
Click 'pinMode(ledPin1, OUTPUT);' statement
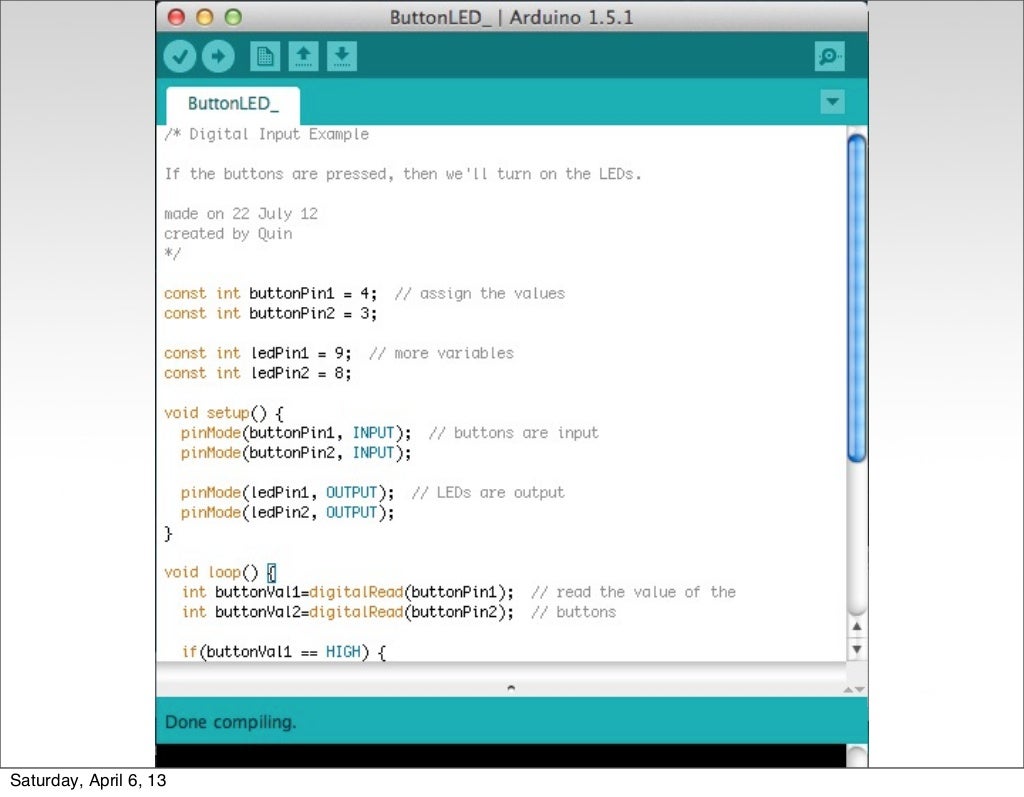click(x=288, y=493)
